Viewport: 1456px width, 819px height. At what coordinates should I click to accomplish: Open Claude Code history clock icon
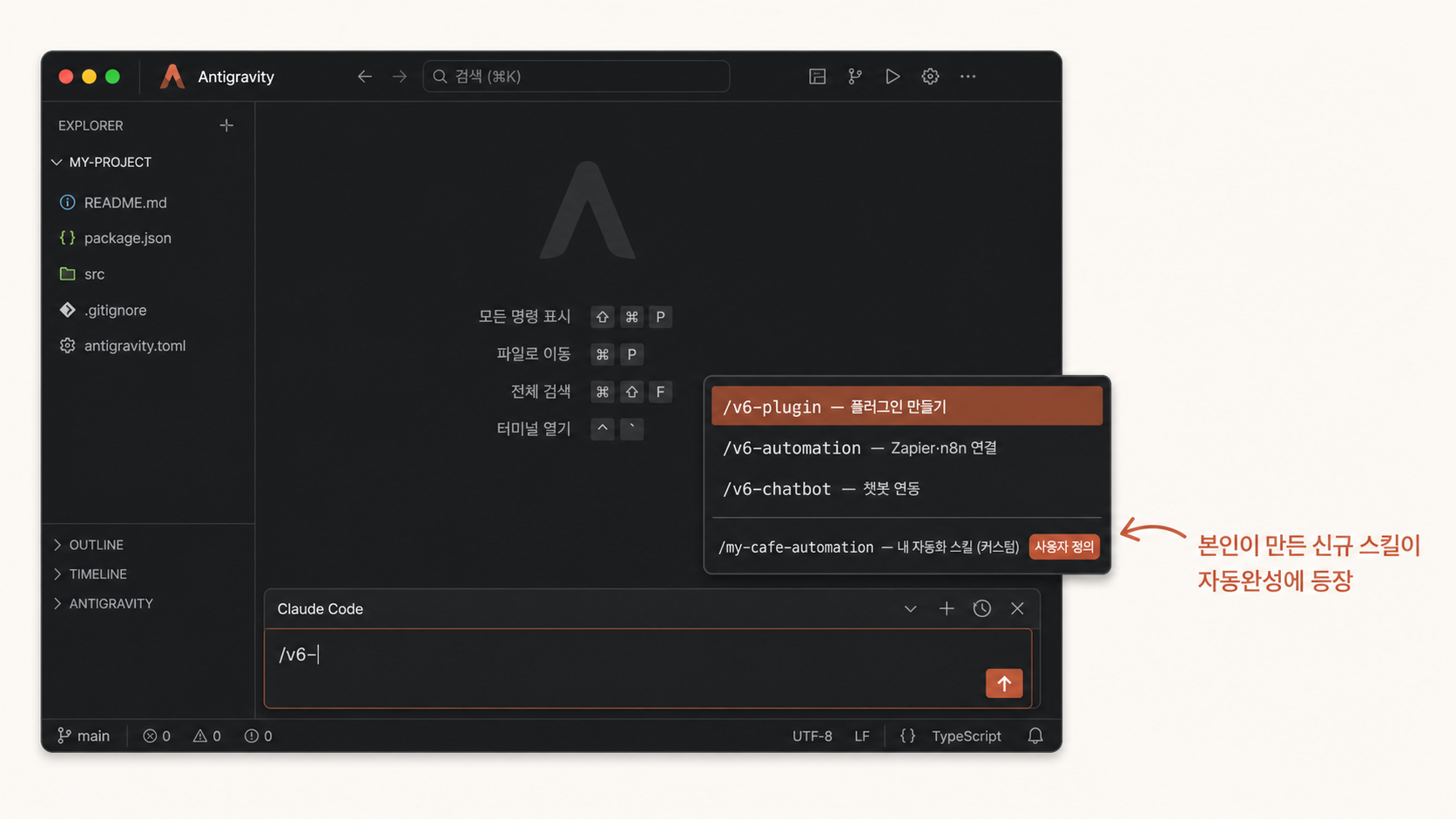[982, 608]
